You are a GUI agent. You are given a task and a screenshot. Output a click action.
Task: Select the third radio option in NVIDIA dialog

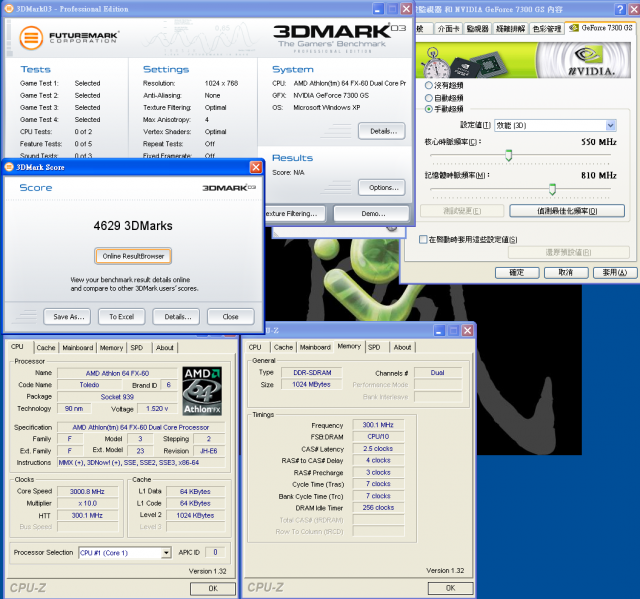click(429, 109)
